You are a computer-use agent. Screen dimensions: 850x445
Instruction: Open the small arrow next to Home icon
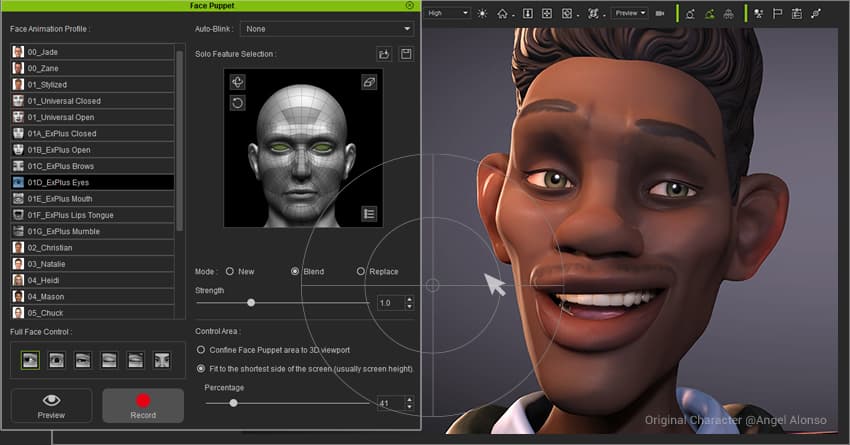pyautogui.click(x=512, y=16)
